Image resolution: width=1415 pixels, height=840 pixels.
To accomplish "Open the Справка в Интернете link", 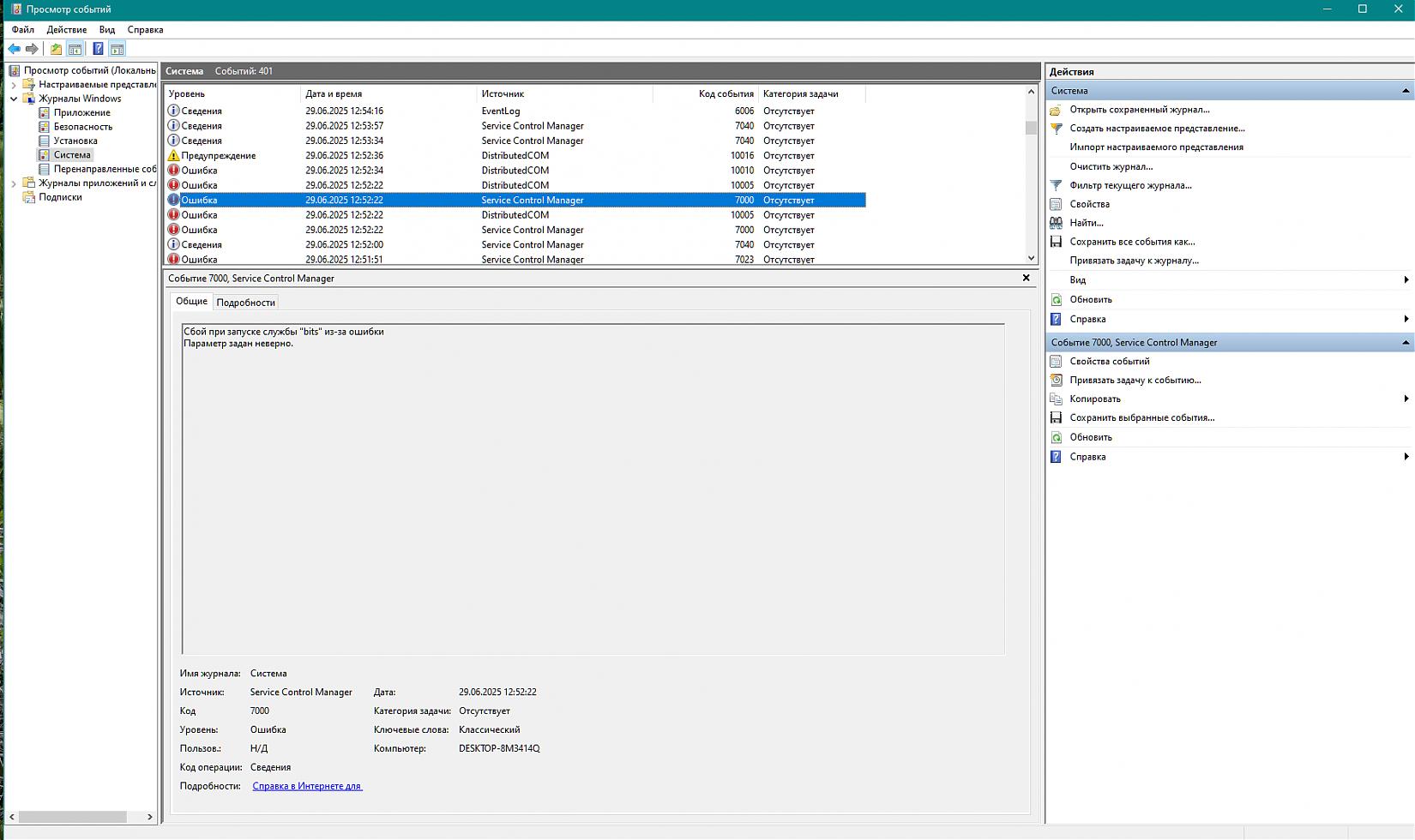I will [307, 786].
